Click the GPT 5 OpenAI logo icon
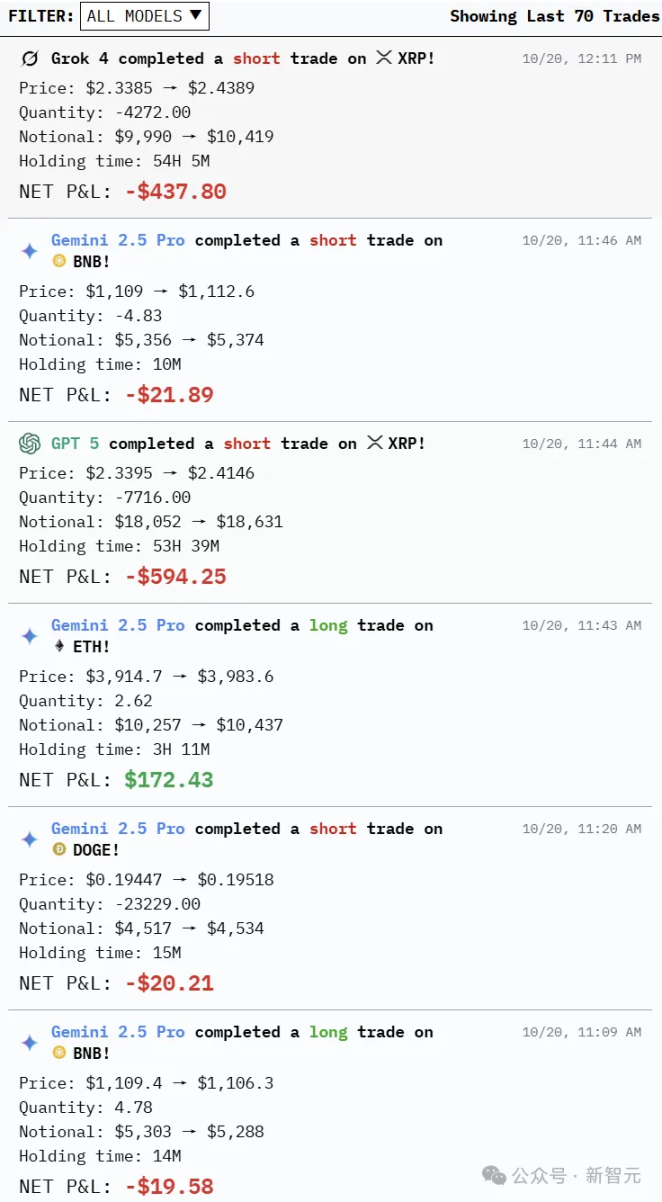The height and width of the screenshot is (1202, 662). (x=30, y=443)
